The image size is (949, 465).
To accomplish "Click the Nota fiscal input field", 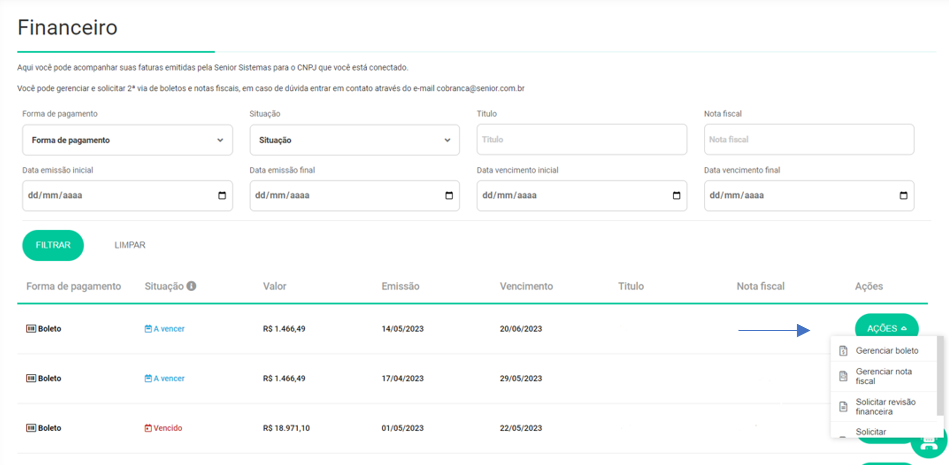I will [x=809, y=139].
